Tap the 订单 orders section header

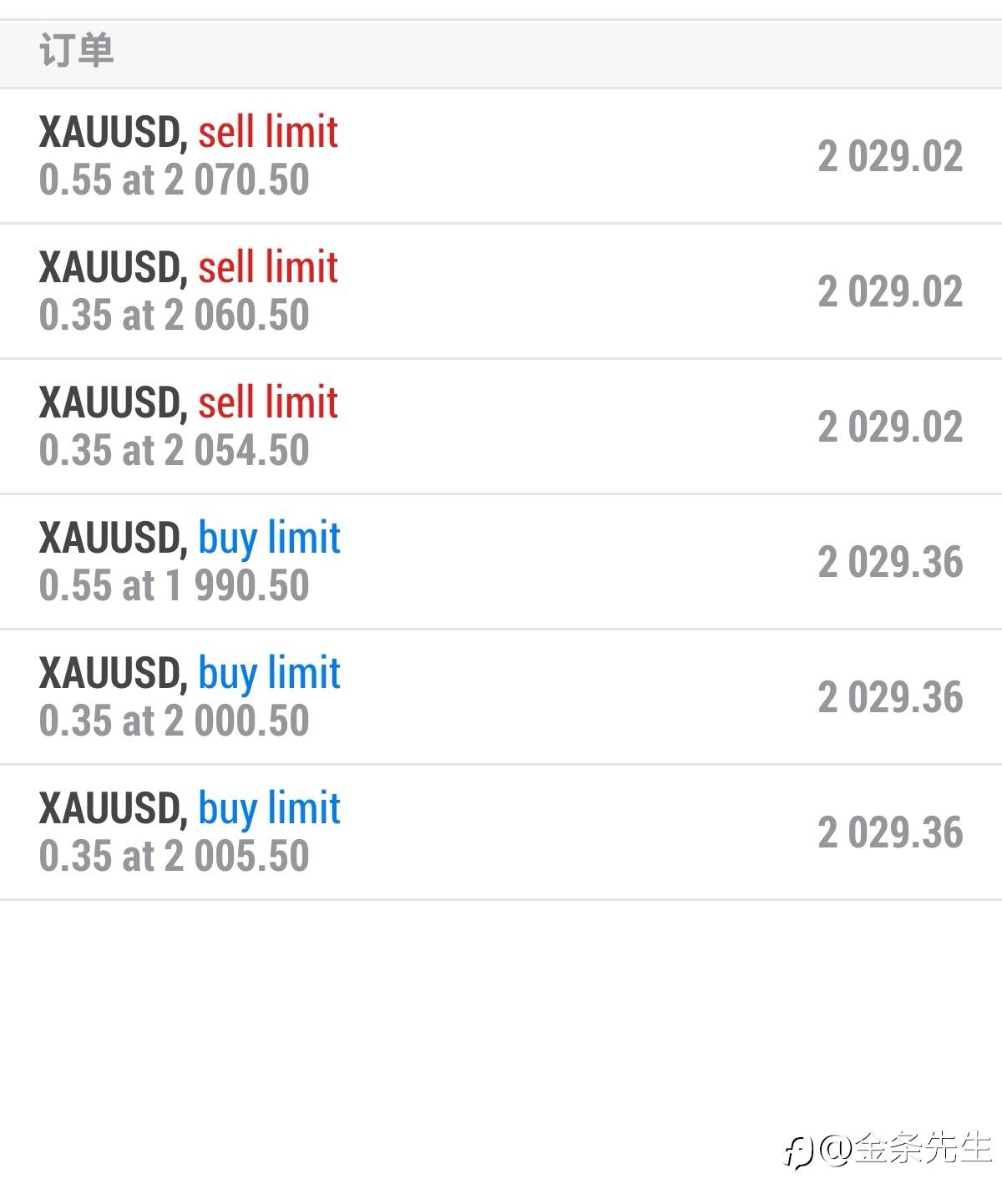(76, 52)
